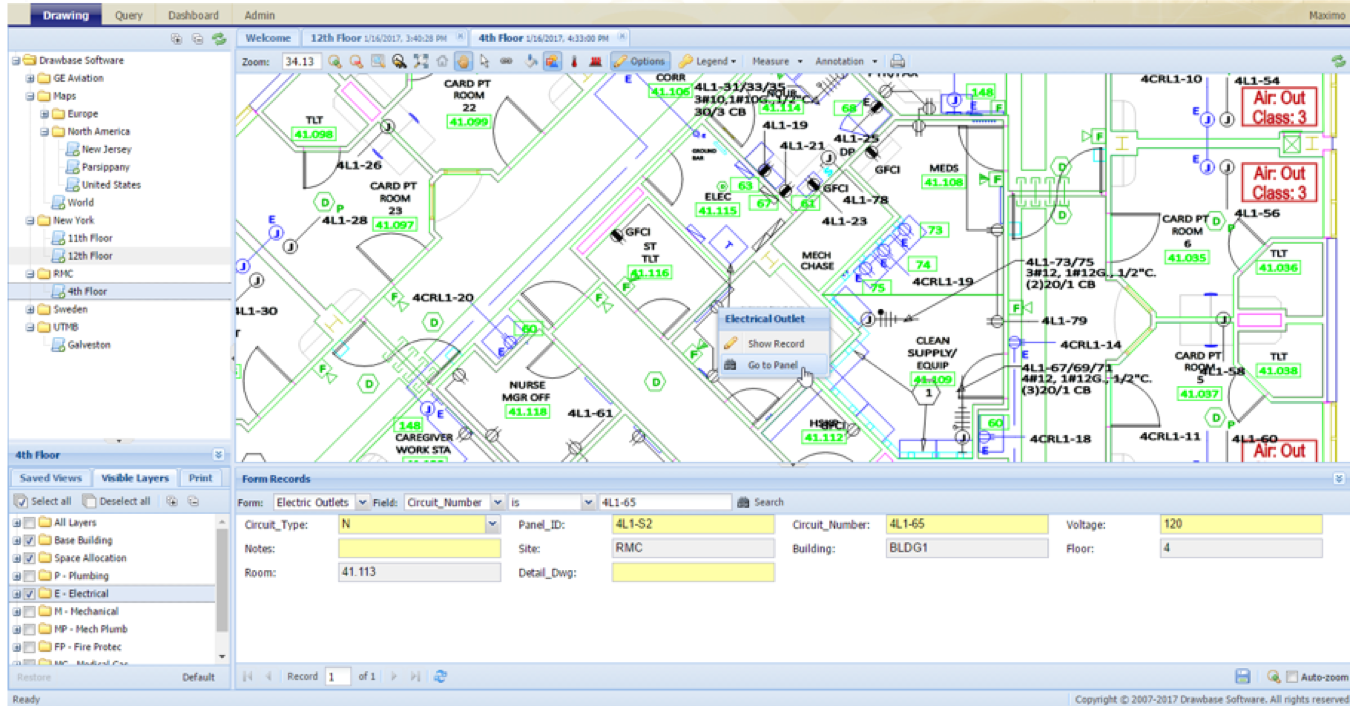Choose Go to Panel in the context menu
Image resolution: width=1350 pixels, height=706 pixels.
click(x=772, y=366)
